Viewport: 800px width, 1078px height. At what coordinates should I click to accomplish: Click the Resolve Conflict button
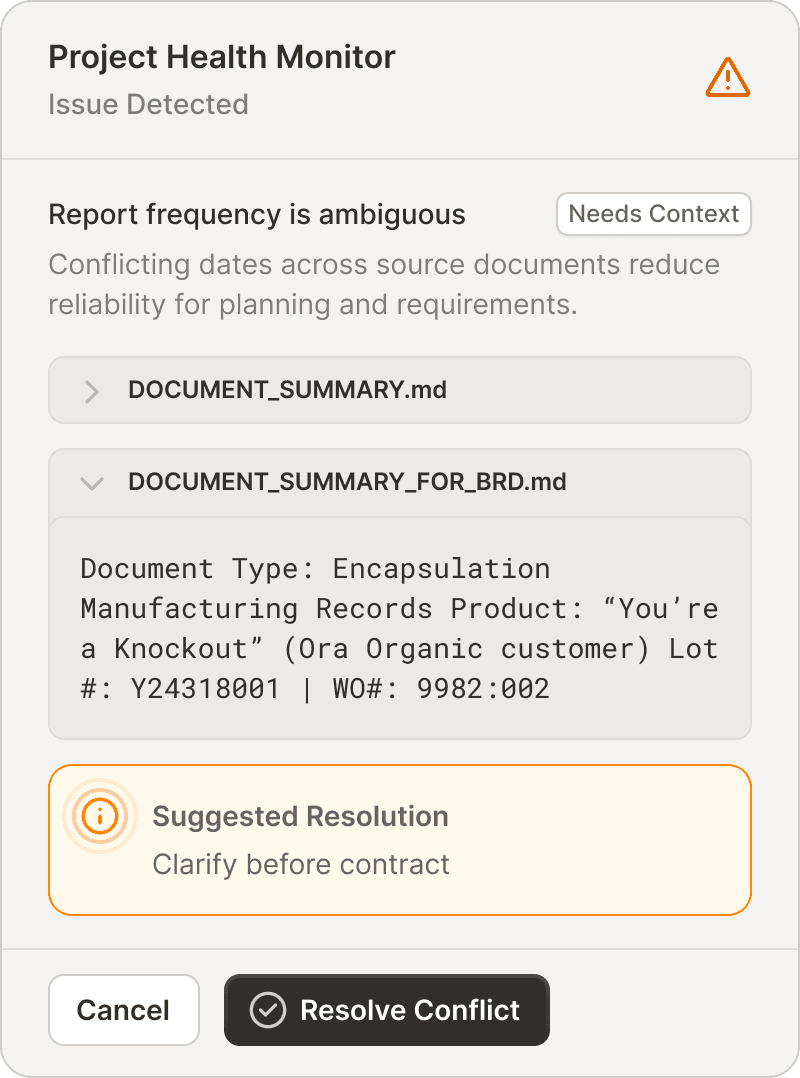[386, 1010]
